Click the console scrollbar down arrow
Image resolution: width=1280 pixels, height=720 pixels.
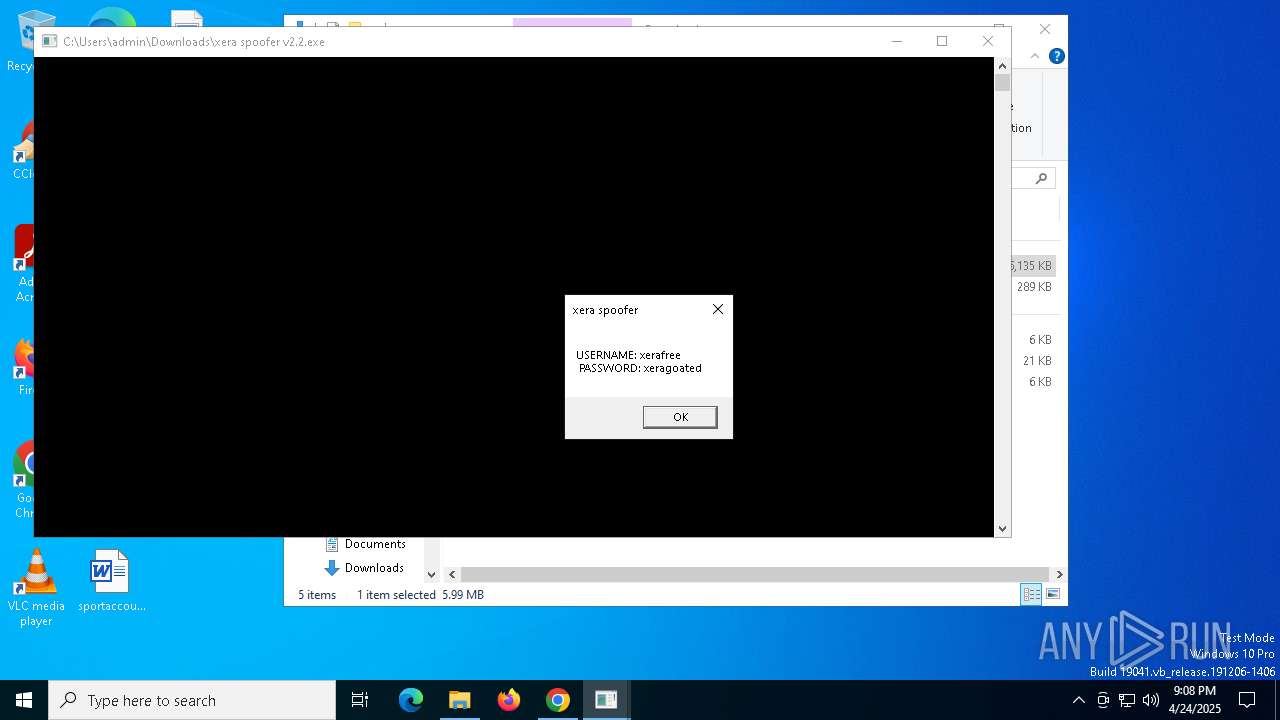1002,529
